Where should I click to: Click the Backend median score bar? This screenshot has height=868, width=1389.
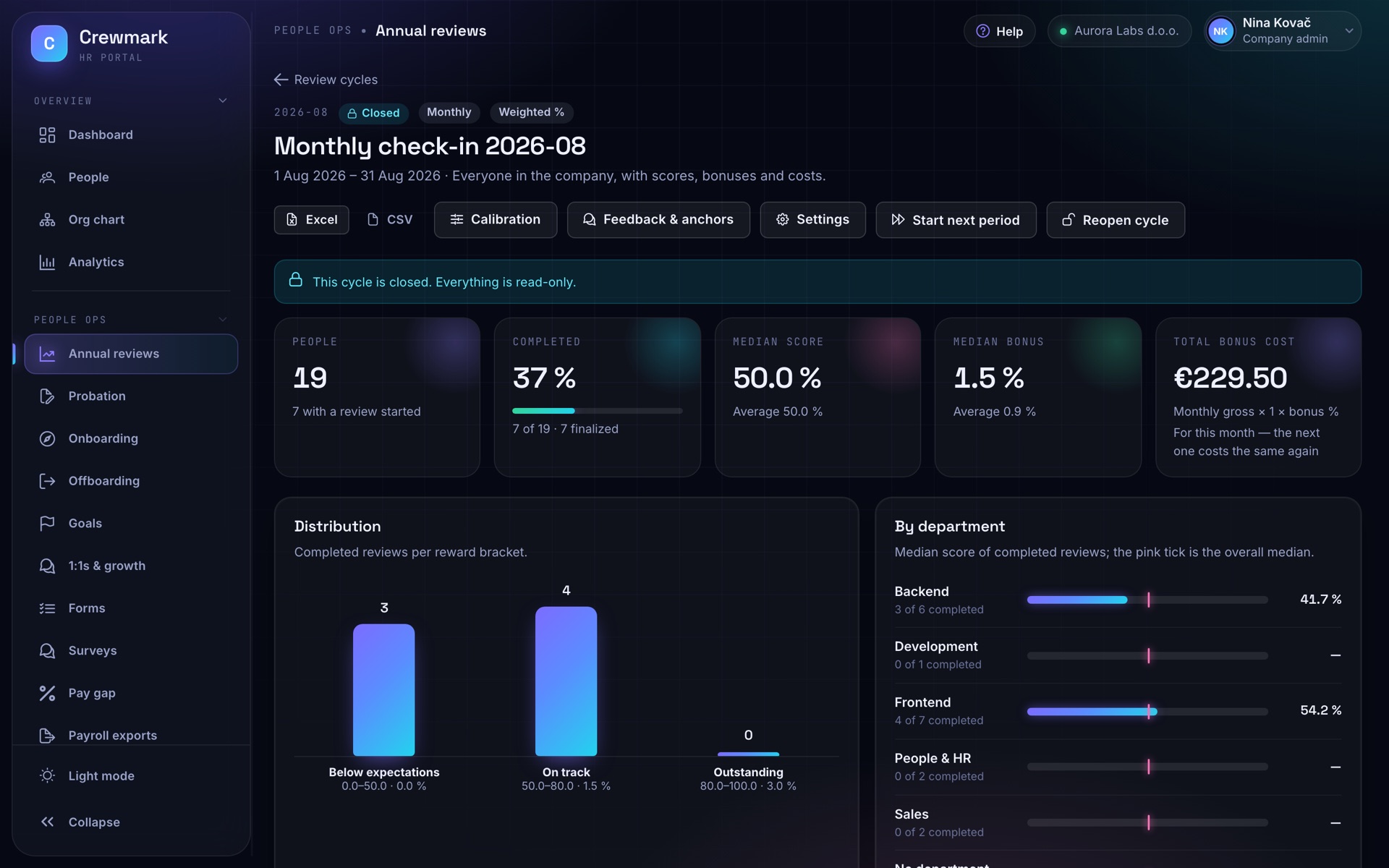(x=1147, y=600)
